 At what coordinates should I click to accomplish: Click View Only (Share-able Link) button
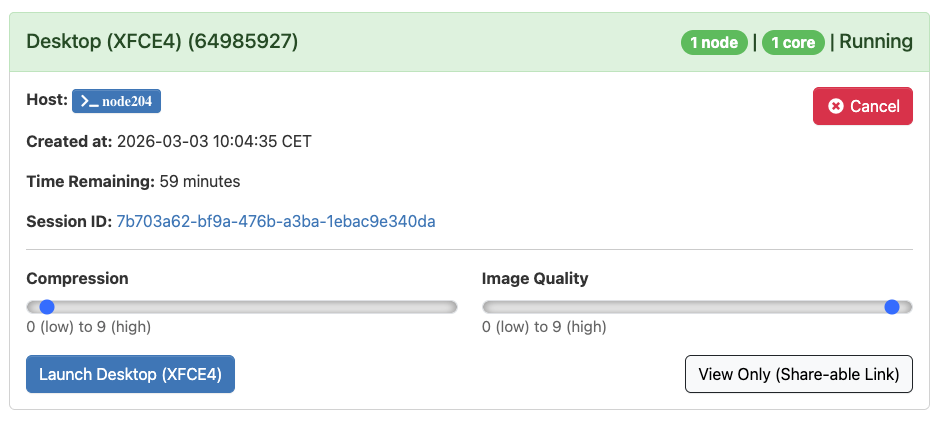click(798, 374)
